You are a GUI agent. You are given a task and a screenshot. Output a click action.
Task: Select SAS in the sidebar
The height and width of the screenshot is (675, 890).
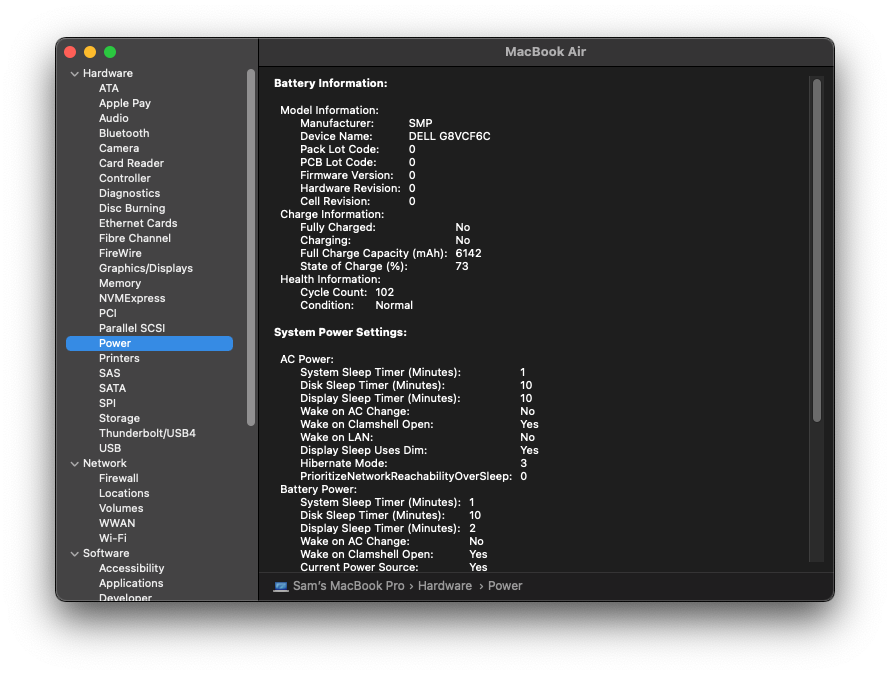(x=109, y=373)
